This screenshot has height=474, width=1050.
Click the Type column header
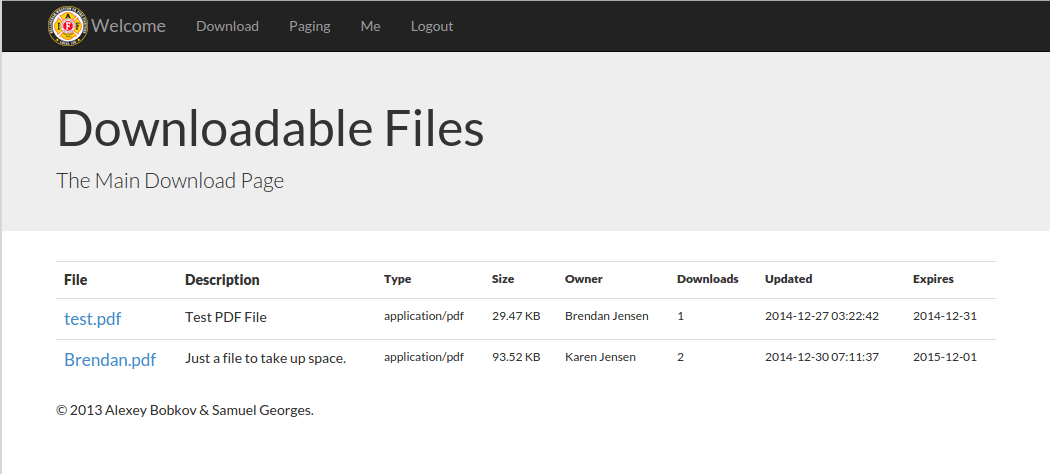pos(398,279)
